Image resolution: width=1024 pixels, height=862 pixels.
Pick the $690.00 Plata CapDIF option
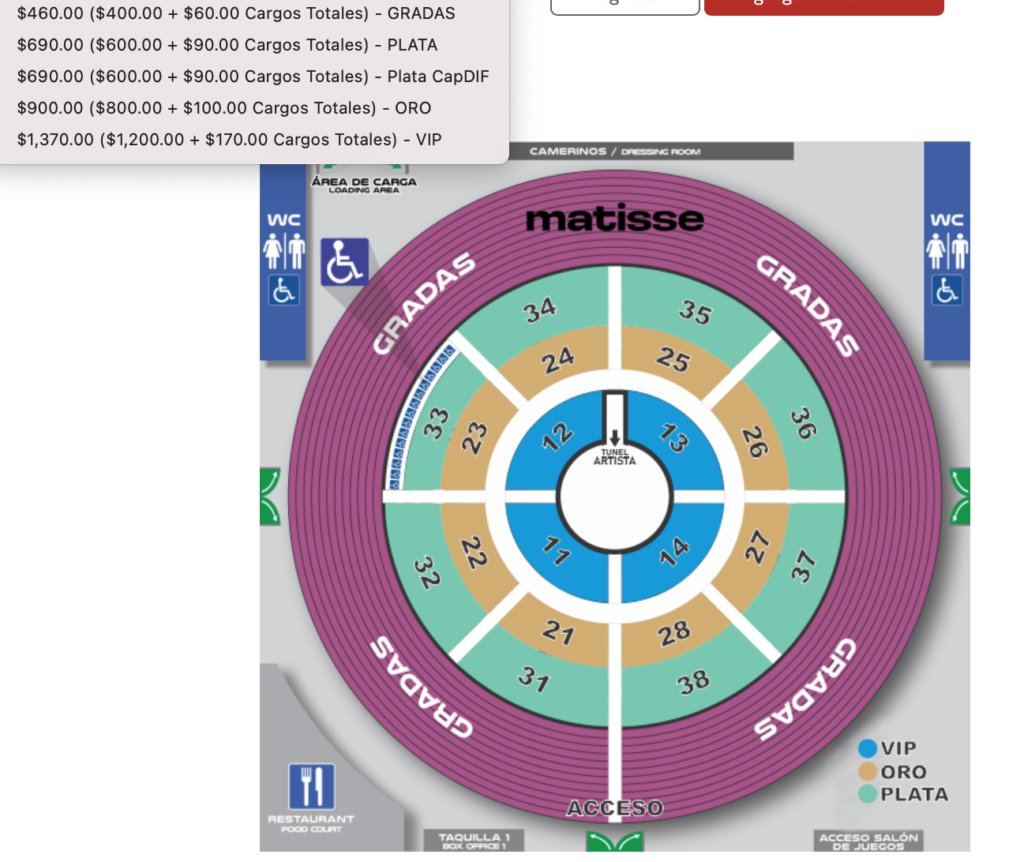pyautogui.click(x=253, y=76)
